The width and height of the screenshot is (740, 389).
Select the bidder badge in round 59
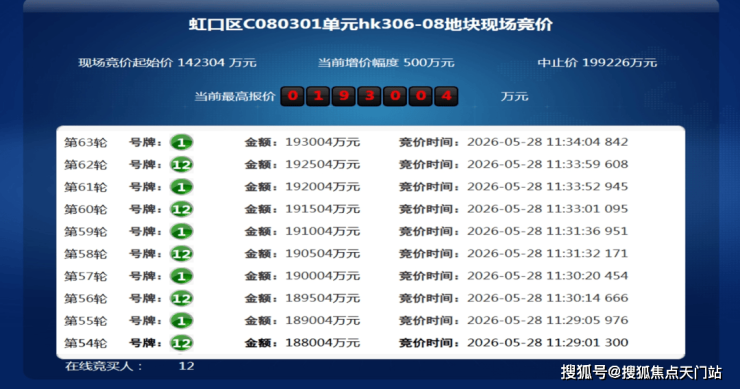point(181,231)
